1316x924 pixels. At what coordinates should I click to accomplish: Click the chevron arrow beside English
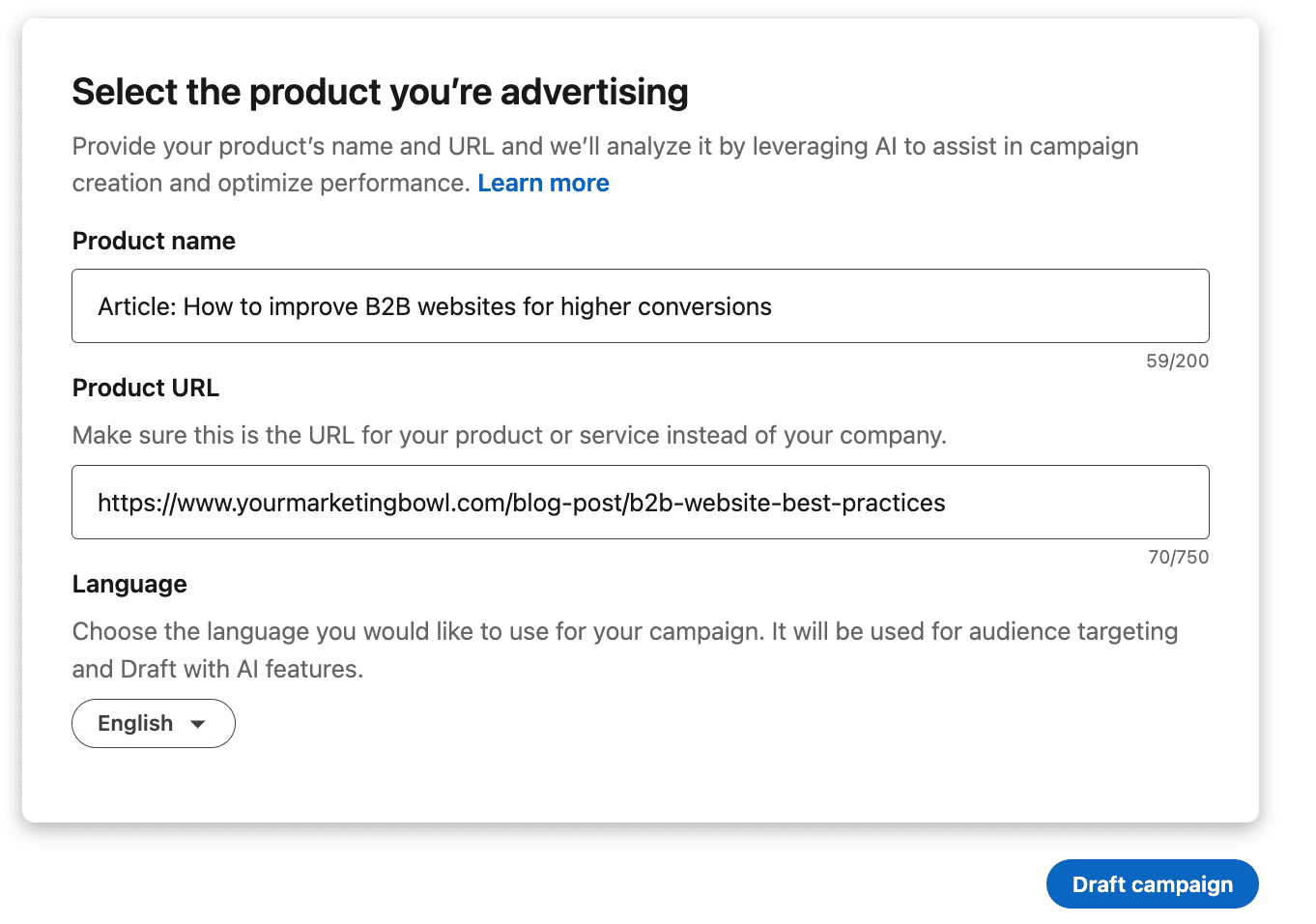[x=200, y=723]
